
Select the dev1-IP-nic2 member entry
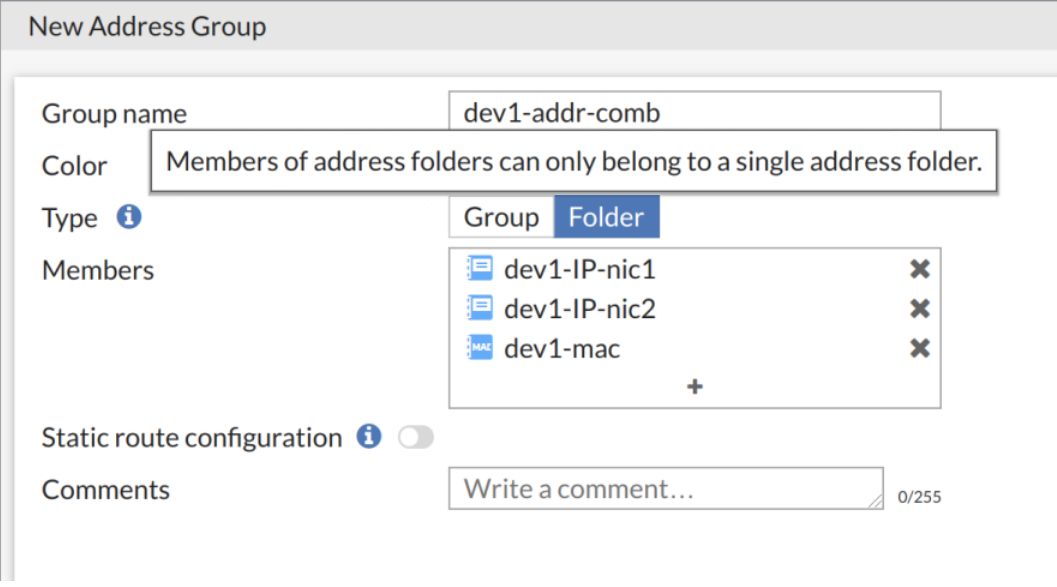[x=580, y=309]
